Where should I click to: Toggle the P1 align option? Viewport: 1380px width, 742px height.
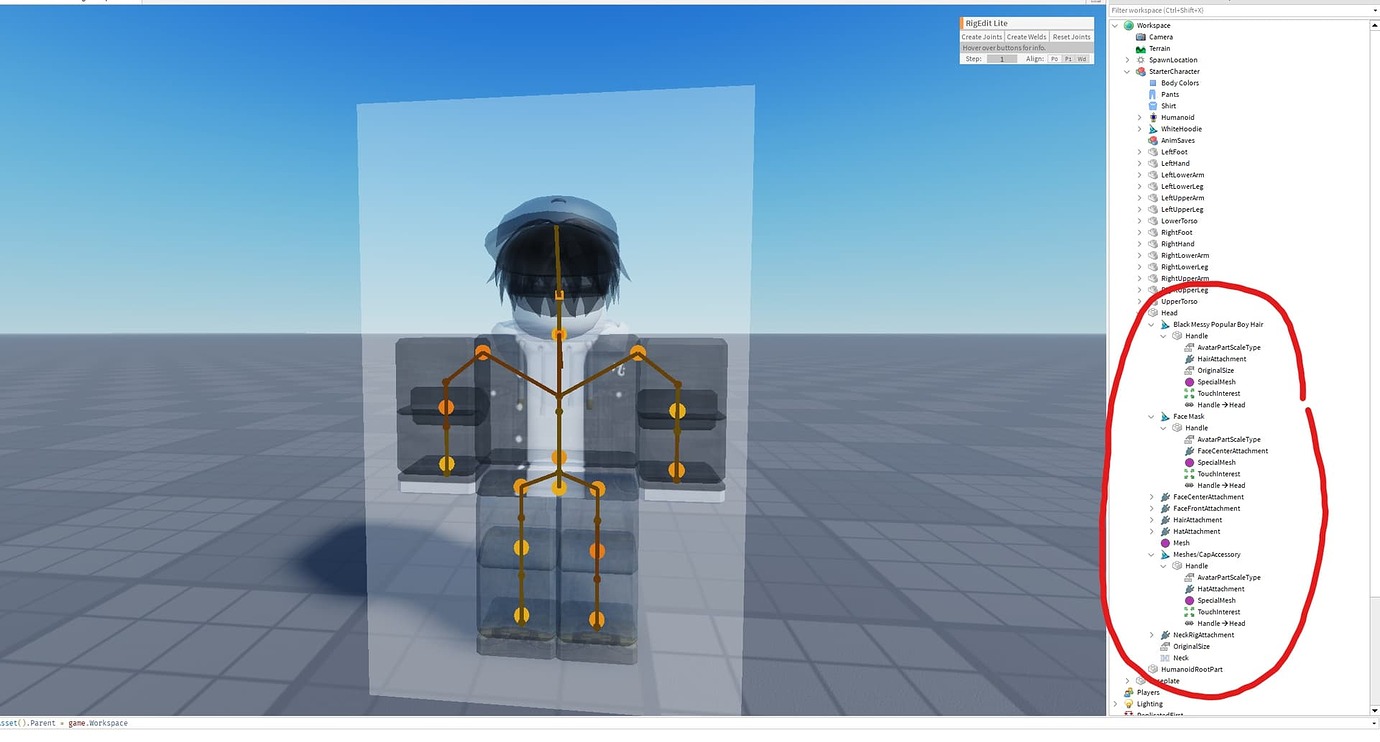coord(1068,58)
